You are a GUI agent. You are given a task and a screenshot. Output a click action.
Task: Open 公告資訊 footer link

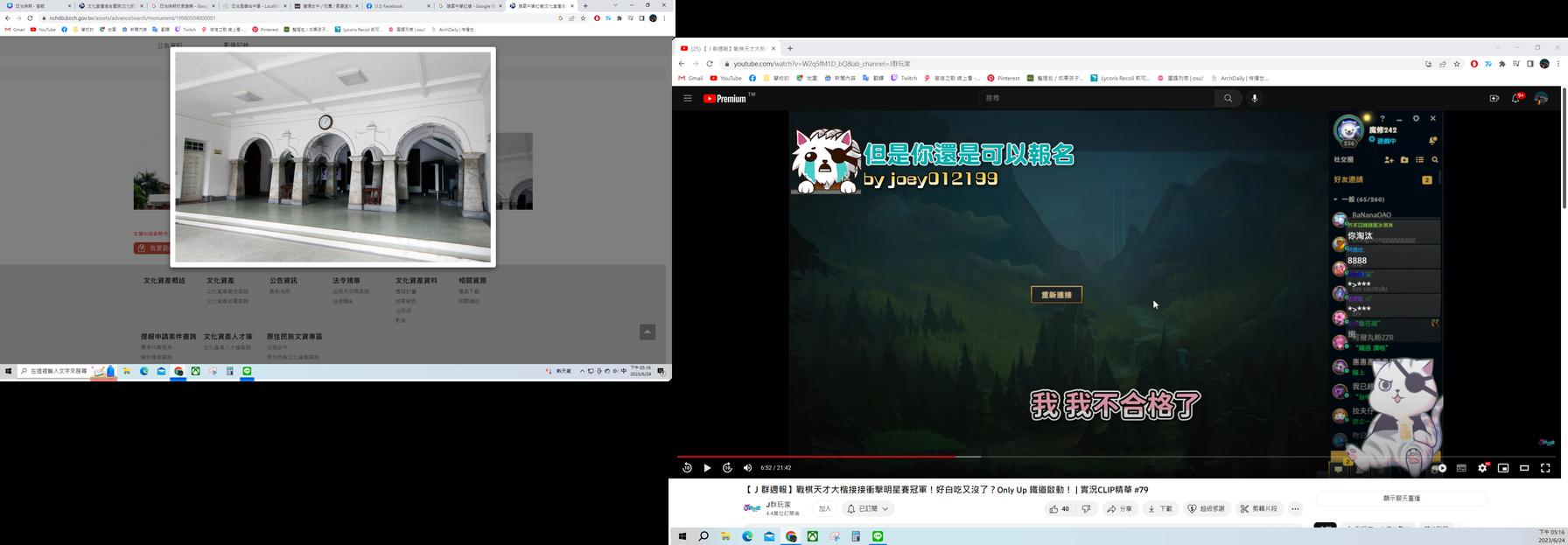283,281
